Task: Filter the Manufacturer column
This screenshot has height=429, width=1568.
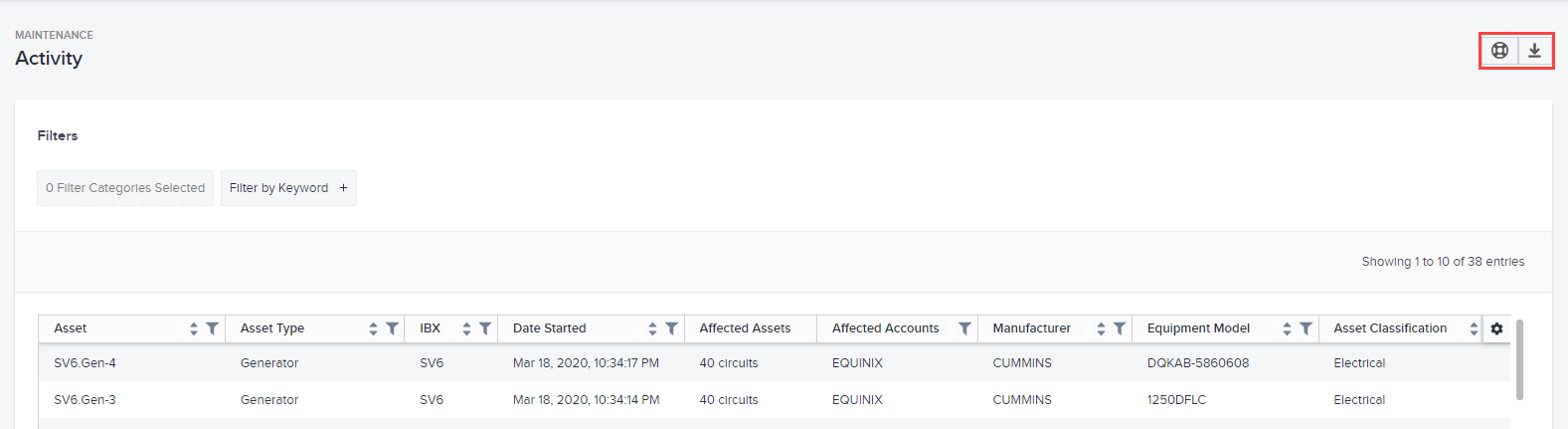Action: [x=1120, y=328]
